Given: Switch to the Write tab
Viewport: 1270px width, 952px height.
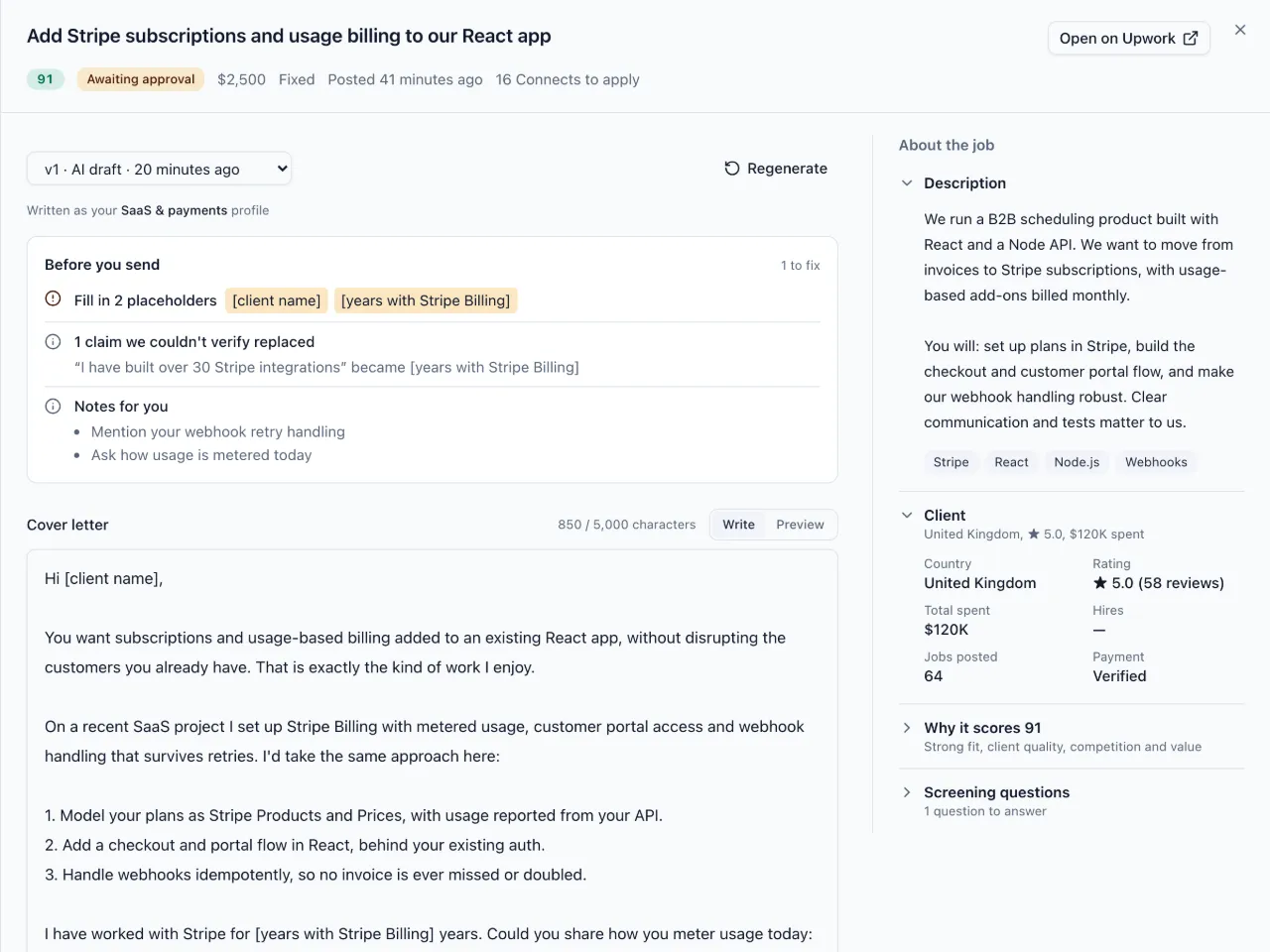Looking at the screenshot, I should 738,525.
